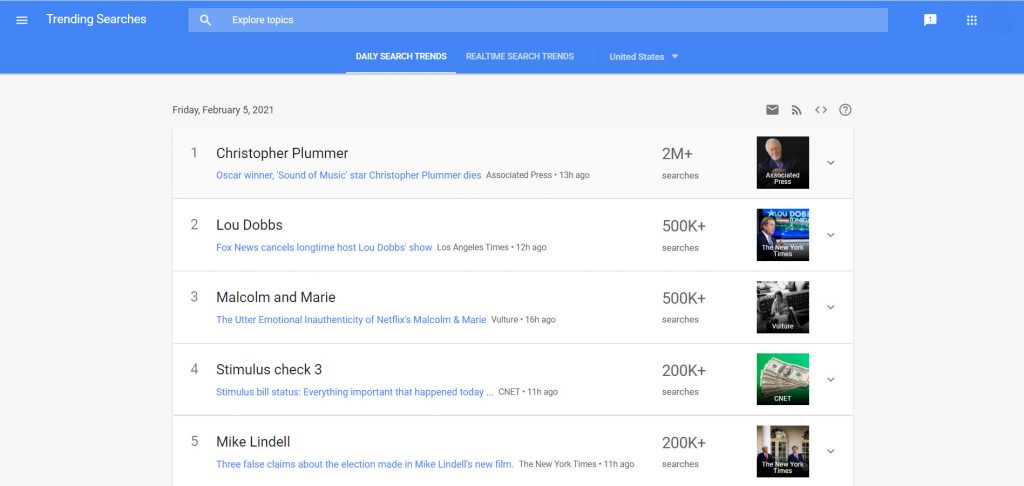The width and height of the screenshot is (1024, 486).
Task: Click the Trending Searches header title
Action: (x=96, y=20)
